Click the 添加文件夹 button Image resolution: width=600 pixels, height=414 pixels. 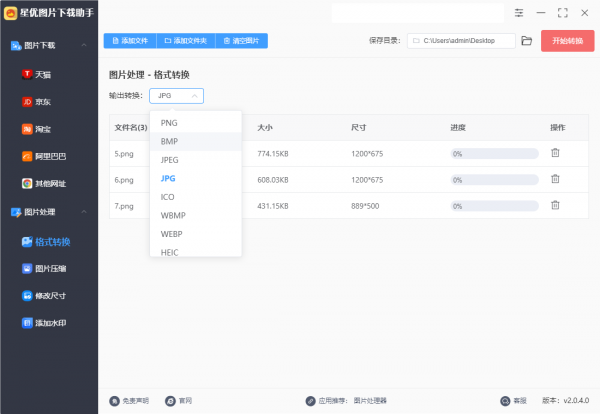point(186,41)
